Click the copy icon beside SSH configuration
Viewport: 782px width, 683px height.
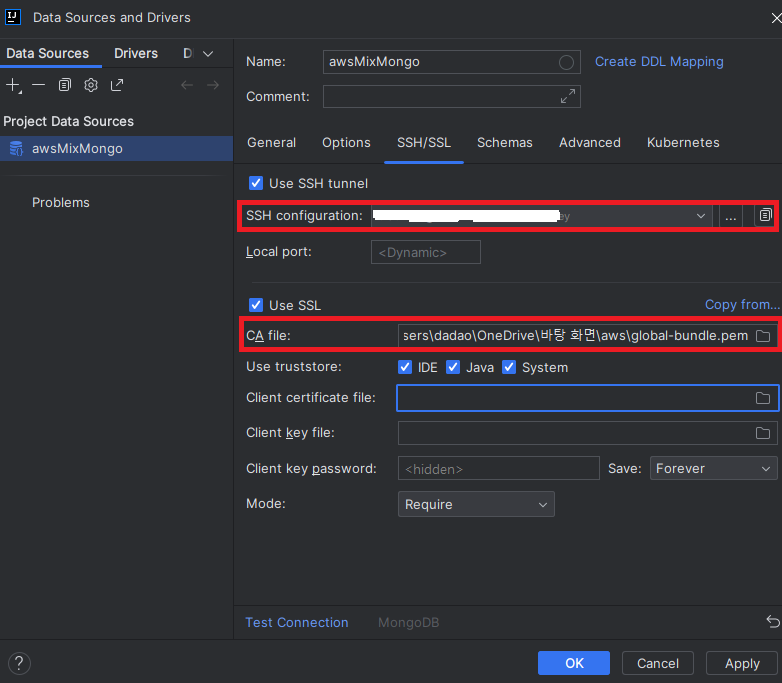(x=765, y=216)
